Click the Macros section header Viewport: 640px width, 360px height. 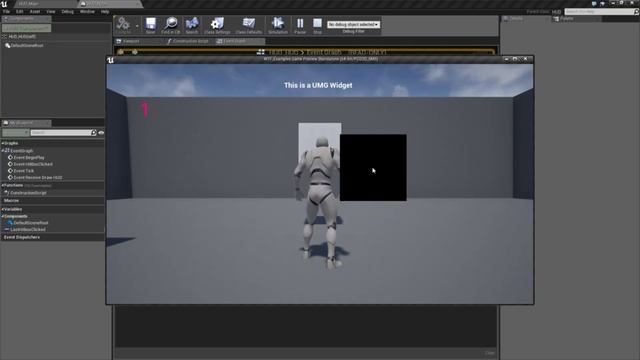[11, 201]
